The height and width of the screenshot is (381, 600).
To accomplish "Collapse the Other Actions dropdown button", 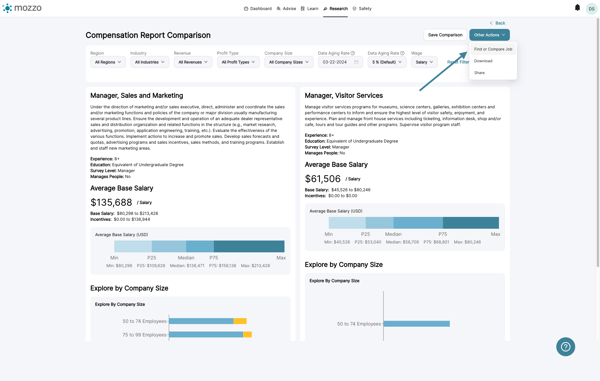I will click(489, 35).
